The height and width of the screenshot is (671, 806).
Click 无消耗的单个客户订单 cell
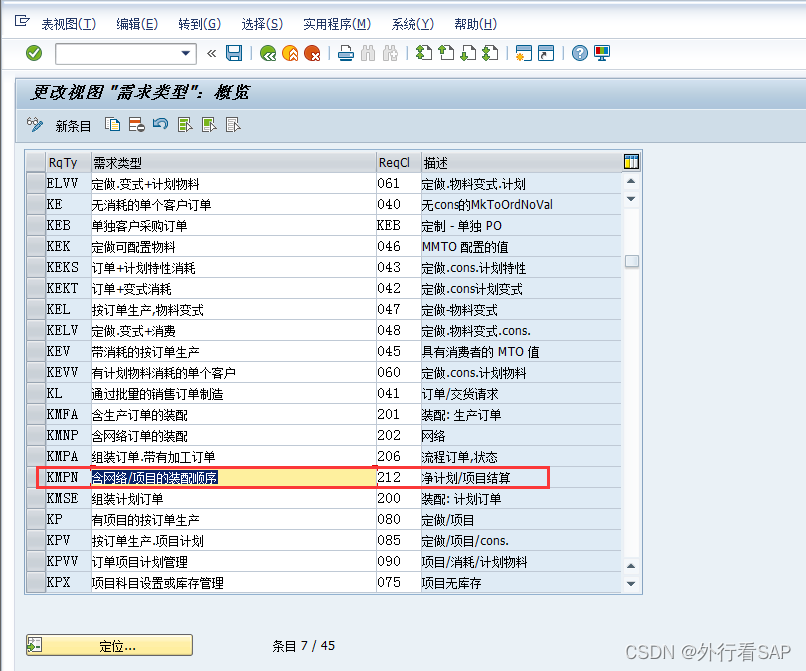pyautogui.click(x=233, y=205)
